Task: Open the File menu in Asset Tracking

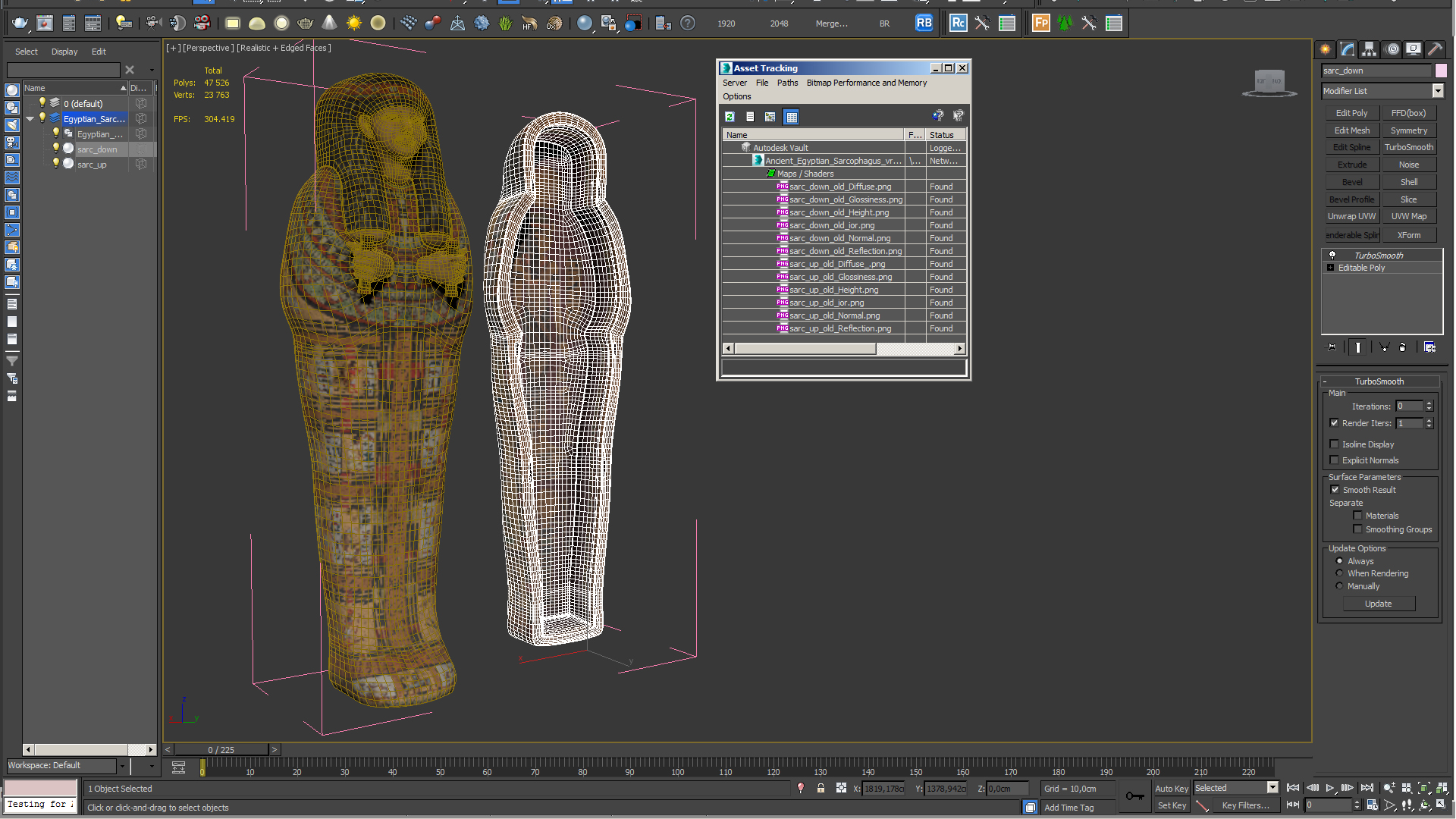Action: pos(762,83)
